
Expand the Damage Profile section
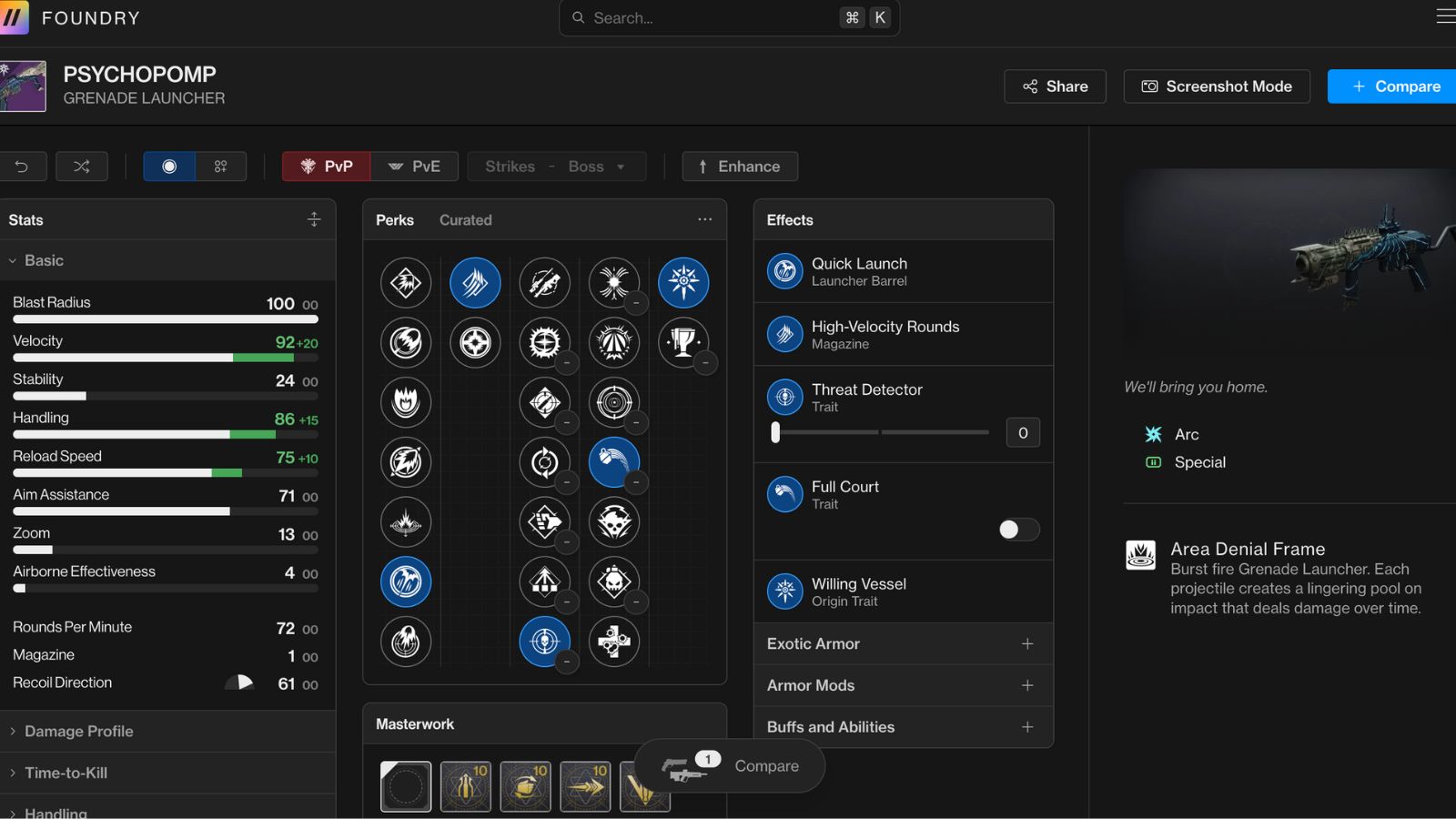click(x=167, y=731)
